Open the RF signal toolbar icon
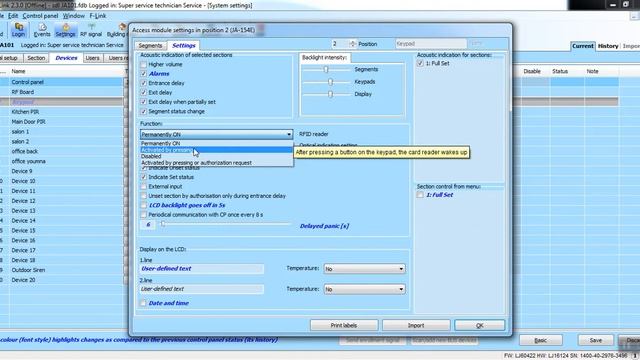Screen dimensions: 640x360 pos(91,30)
